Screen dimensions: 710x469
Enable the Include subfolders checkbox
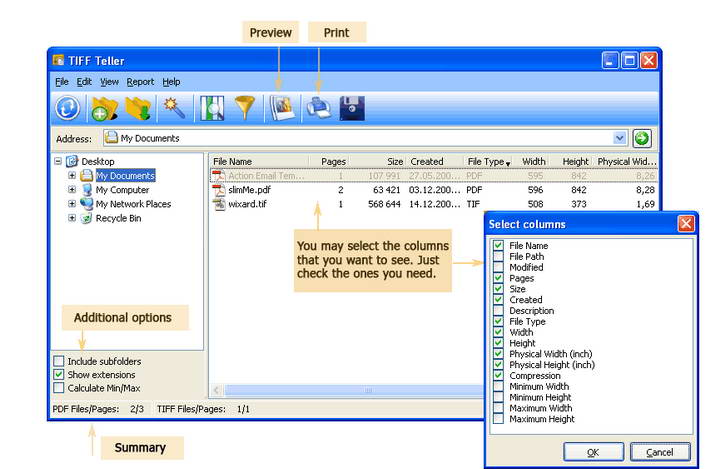59,361
